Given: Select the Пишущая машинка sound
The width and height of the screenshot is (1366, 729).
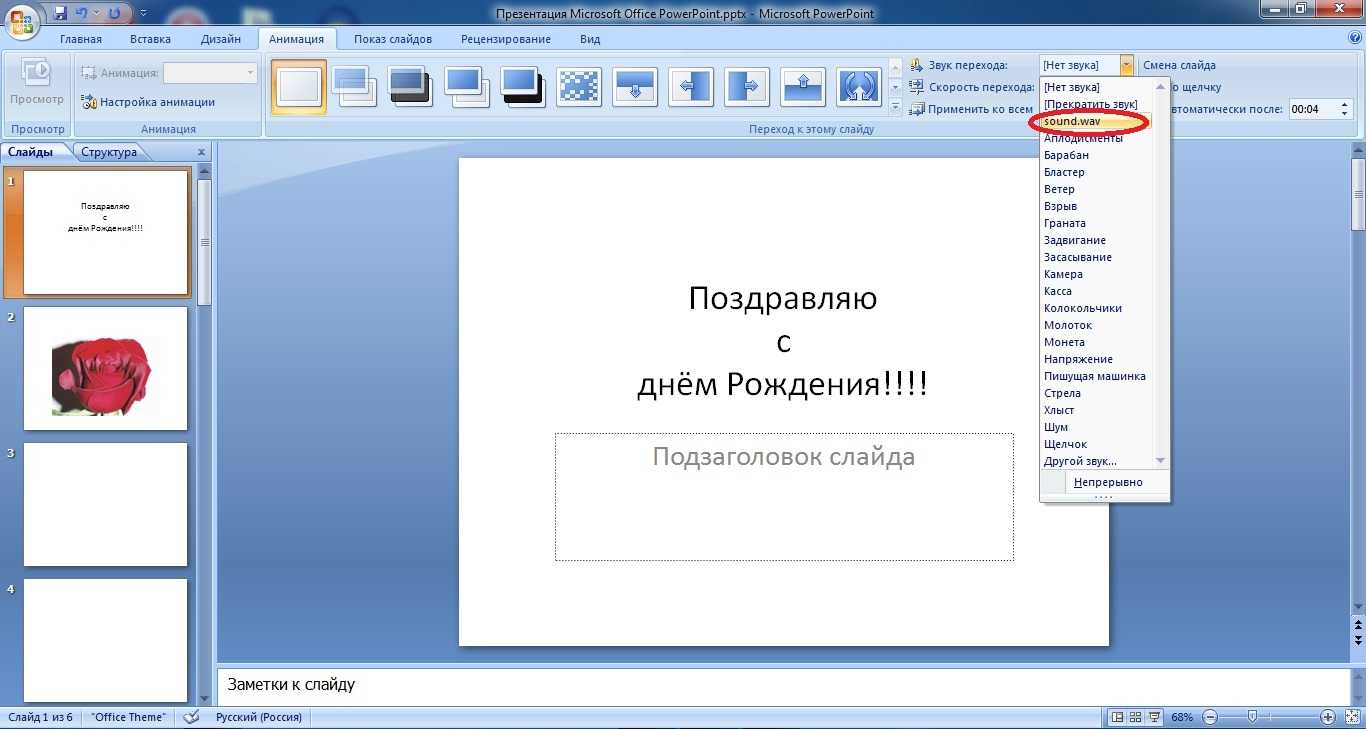Looking at the screenshot, I should [x=1096, y=376].
